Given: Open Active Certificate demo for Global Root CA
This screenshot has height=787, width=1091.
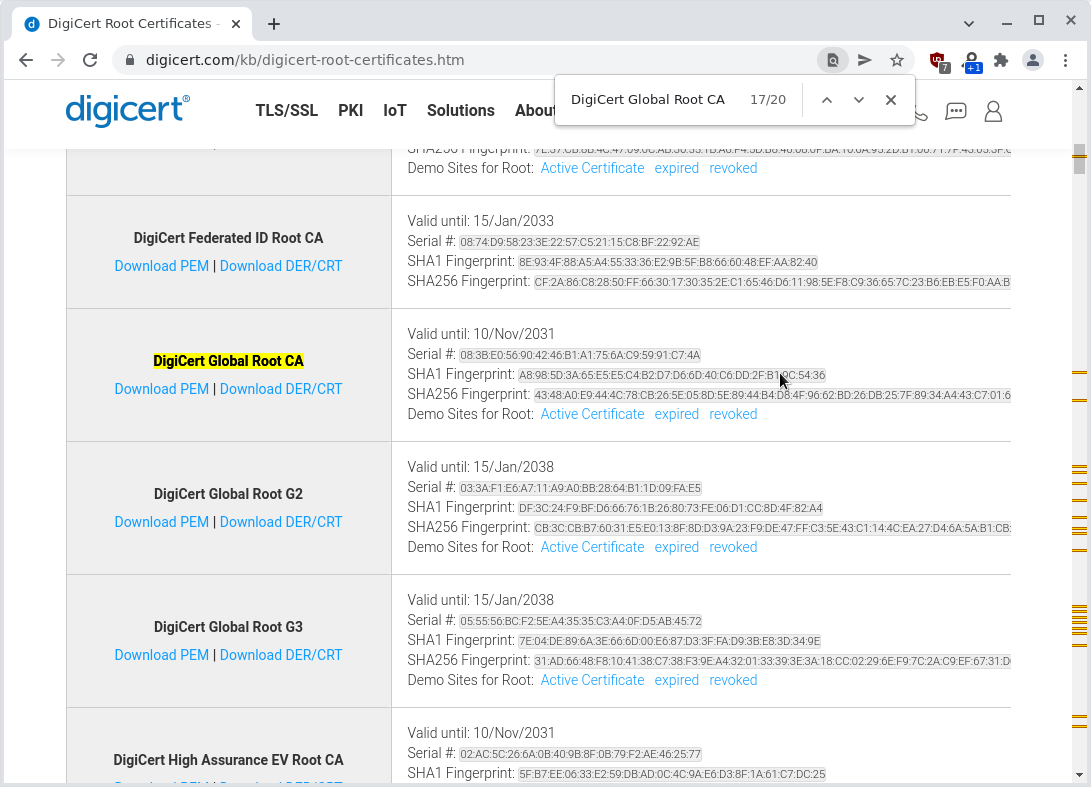Looking at the screenshot, I should (x=592, y=414).
